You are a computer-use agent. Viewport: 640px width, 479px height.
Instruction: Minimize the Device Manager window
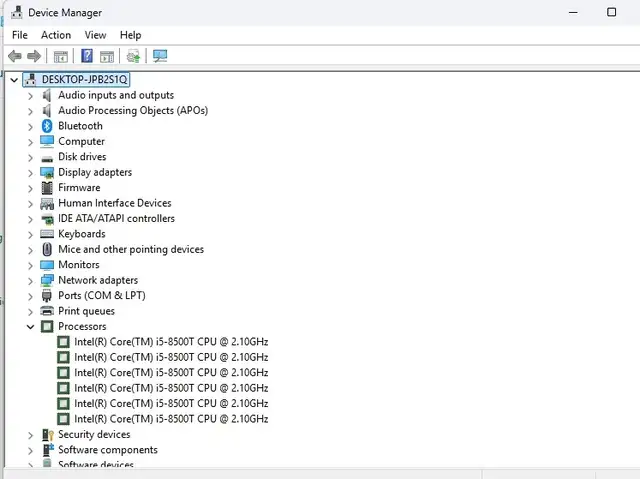[x=573, y=12]
